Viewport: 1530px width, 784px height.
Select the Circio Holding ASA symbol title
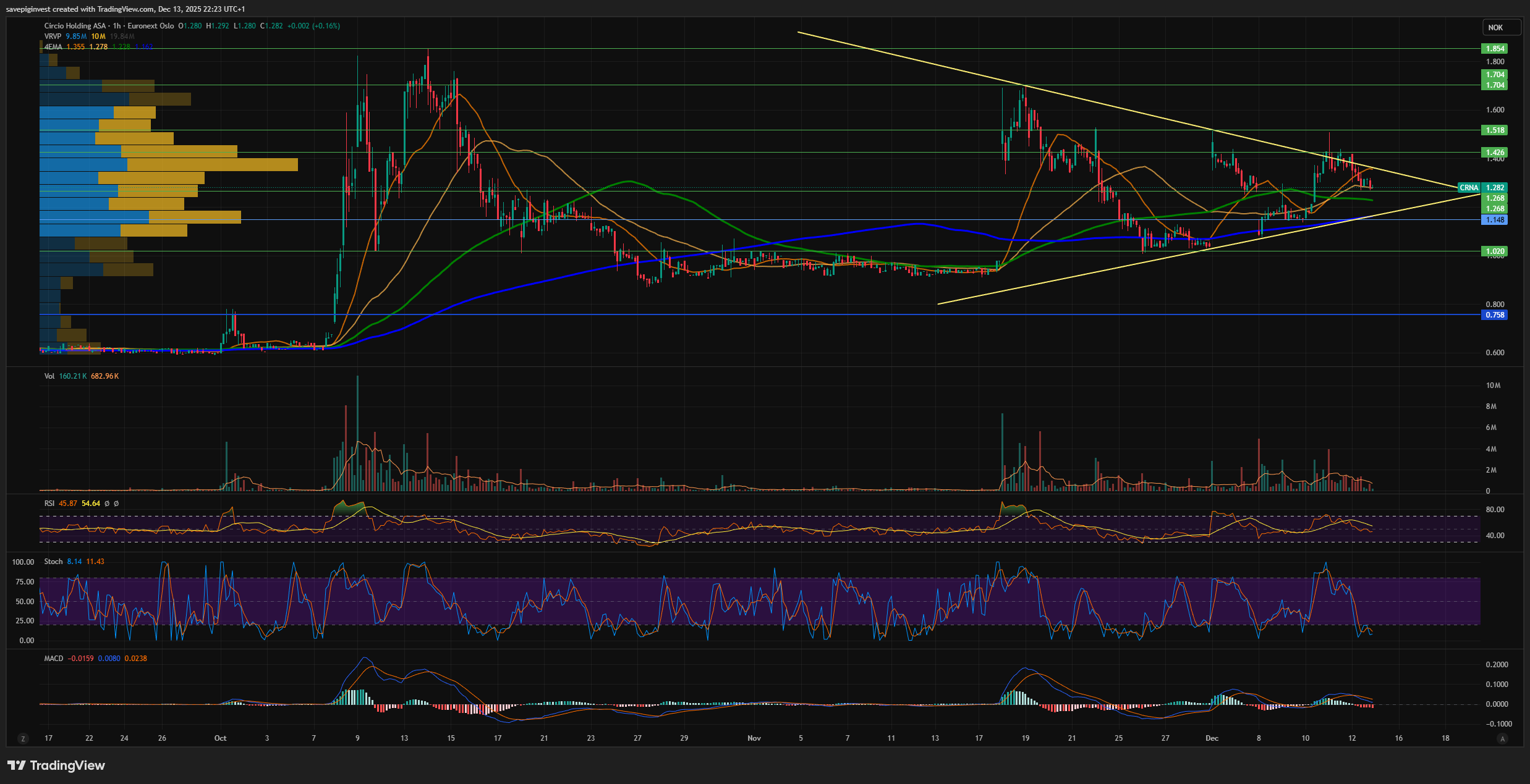(75, 26)
